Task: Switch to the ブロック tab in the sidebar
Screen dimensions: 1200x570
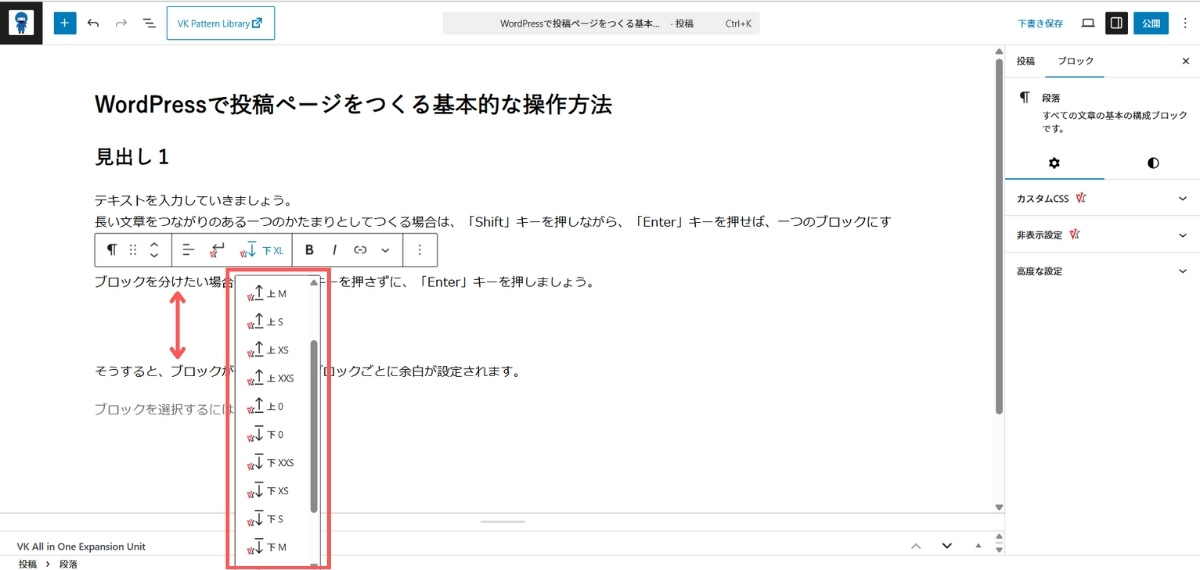Action: coord(1076,61)
